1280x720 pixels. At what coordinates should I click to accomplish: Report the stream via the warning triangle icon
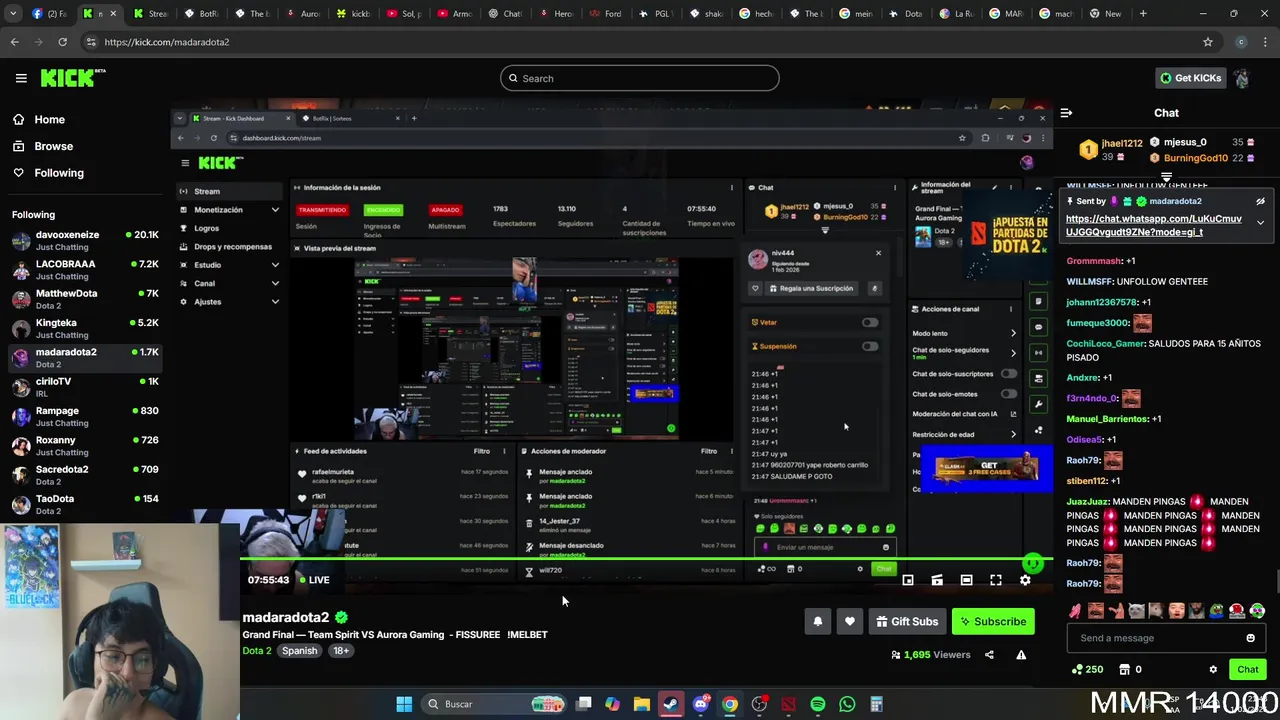coord(1021,655)
